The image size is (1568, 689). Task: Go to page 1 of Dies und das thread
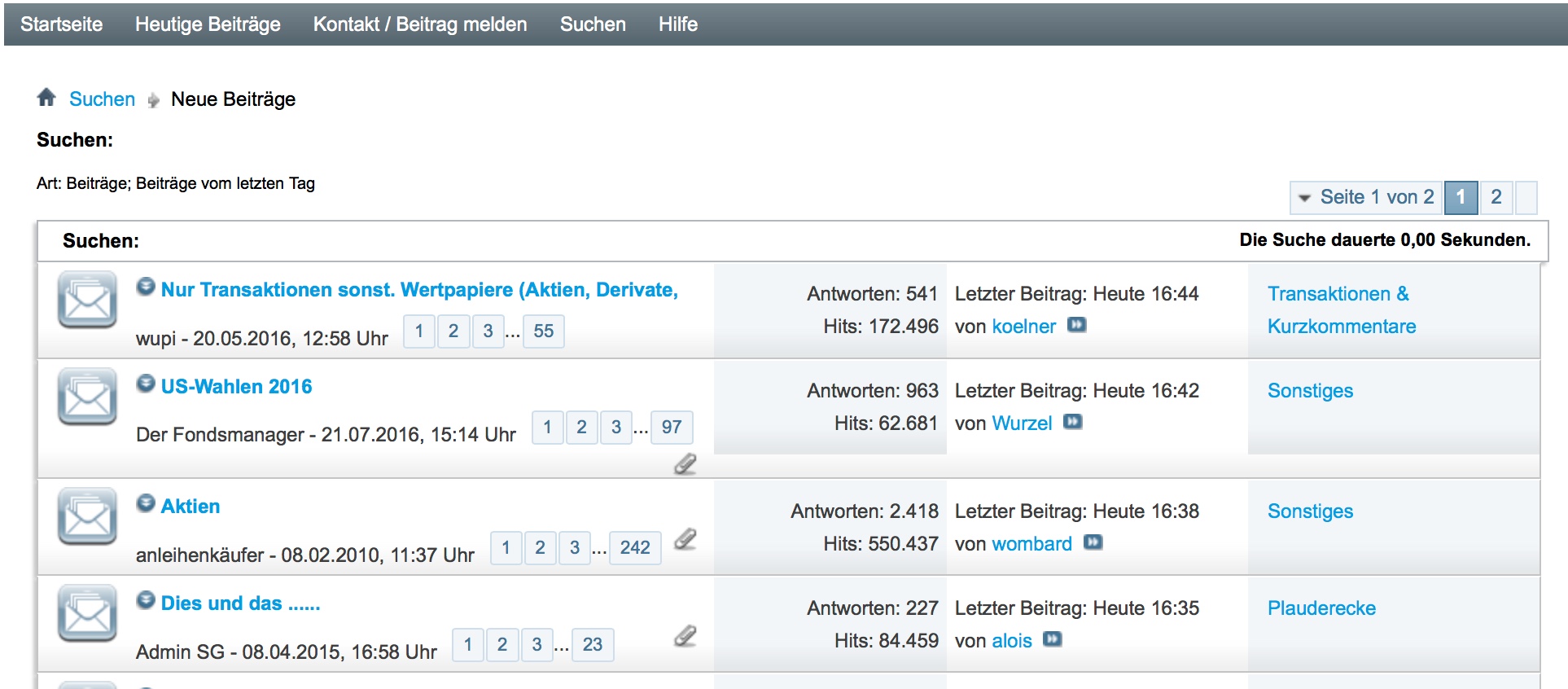click(x=468, y=644)
